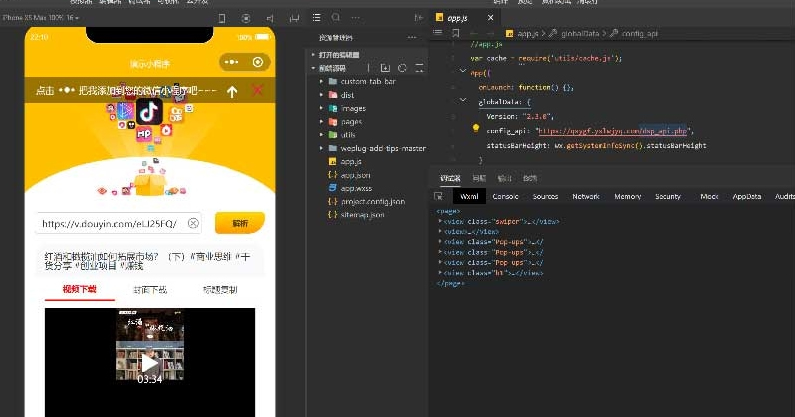Close the app.js editor tab

point(490,18)
